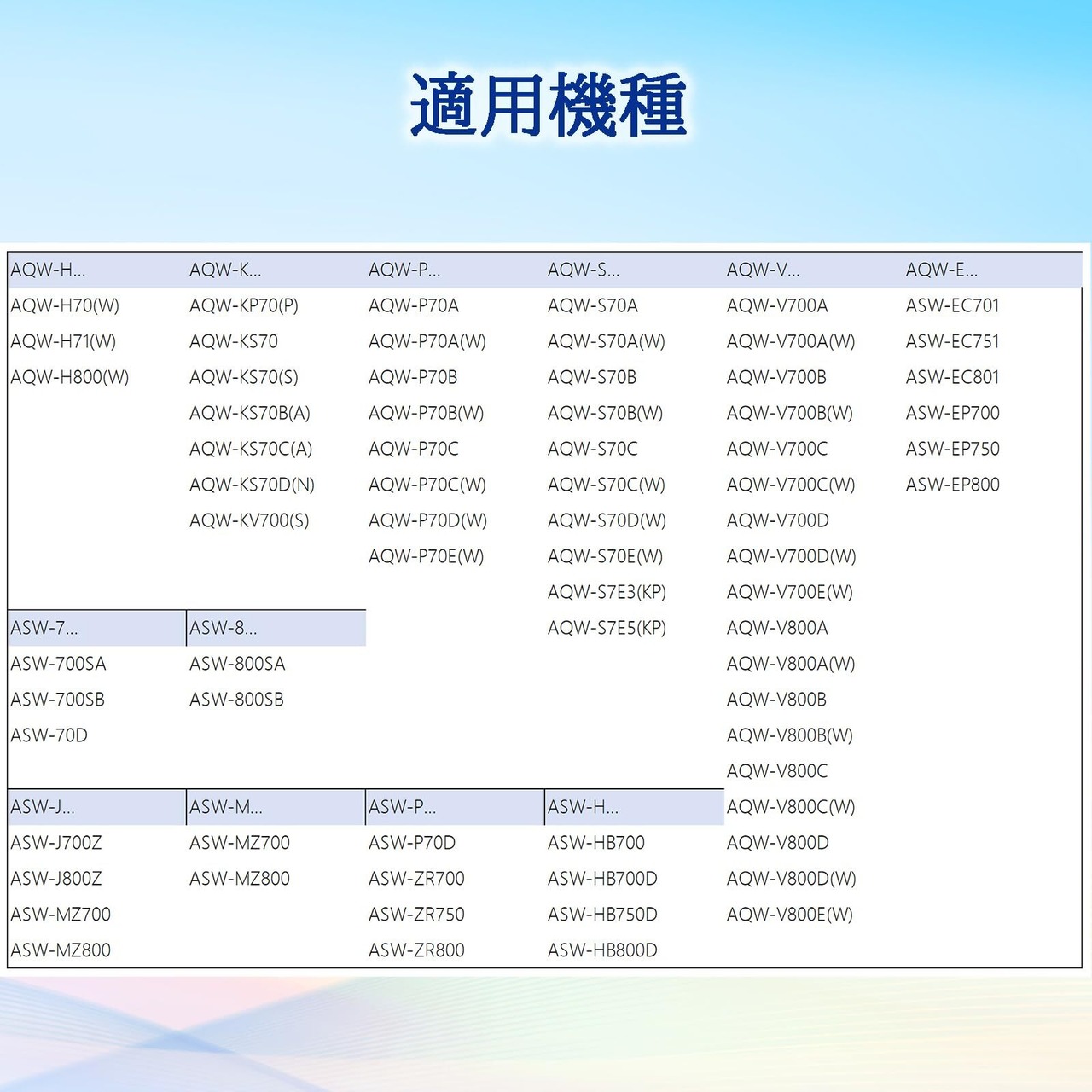Click the ASW-P... section header
Screen dimensions: 1092x1092
[x=456, y=808]
